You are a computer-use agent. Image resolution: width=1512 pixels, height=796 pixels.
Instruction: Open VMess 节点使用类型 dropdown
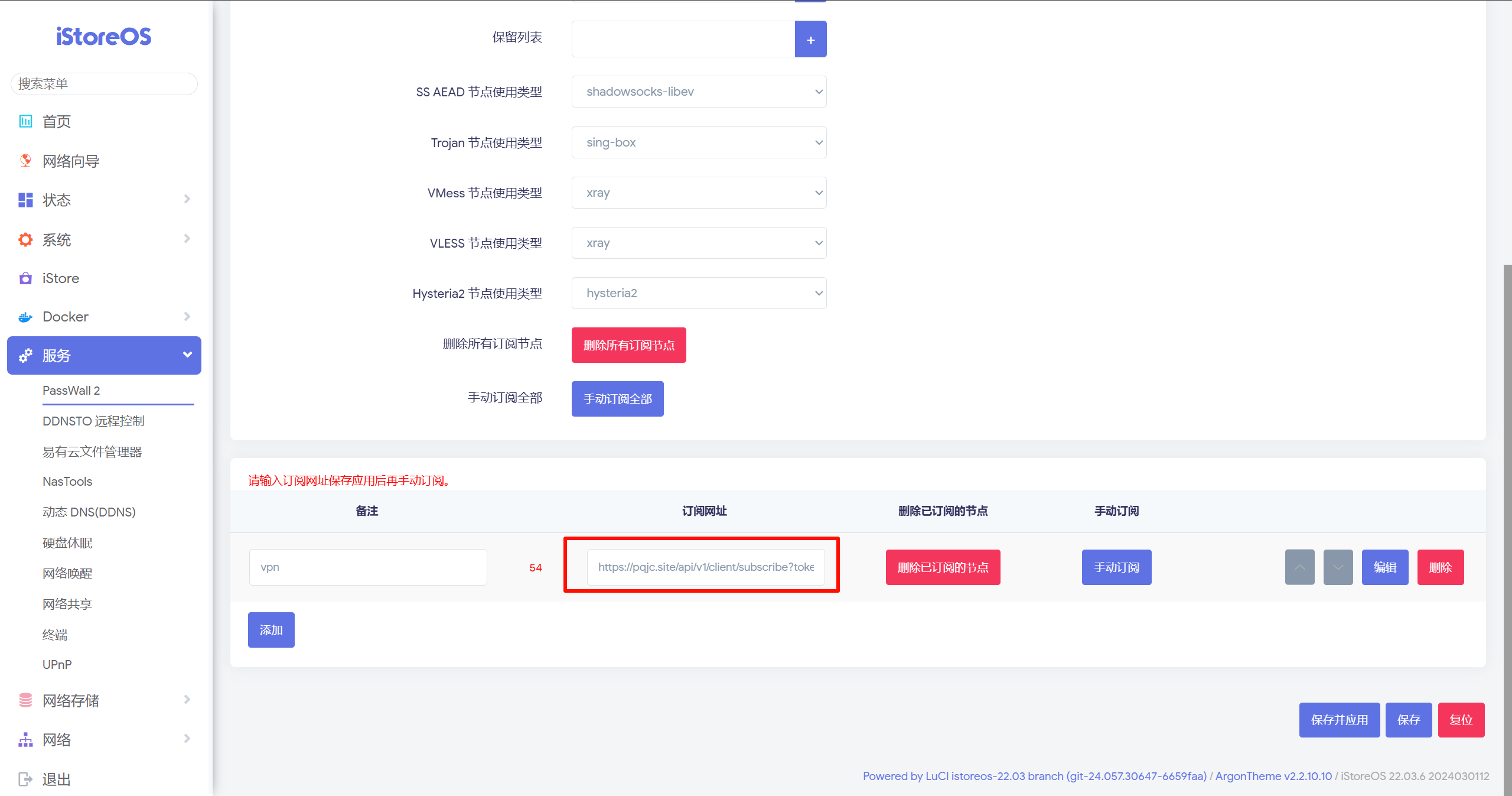pos(699,193)
